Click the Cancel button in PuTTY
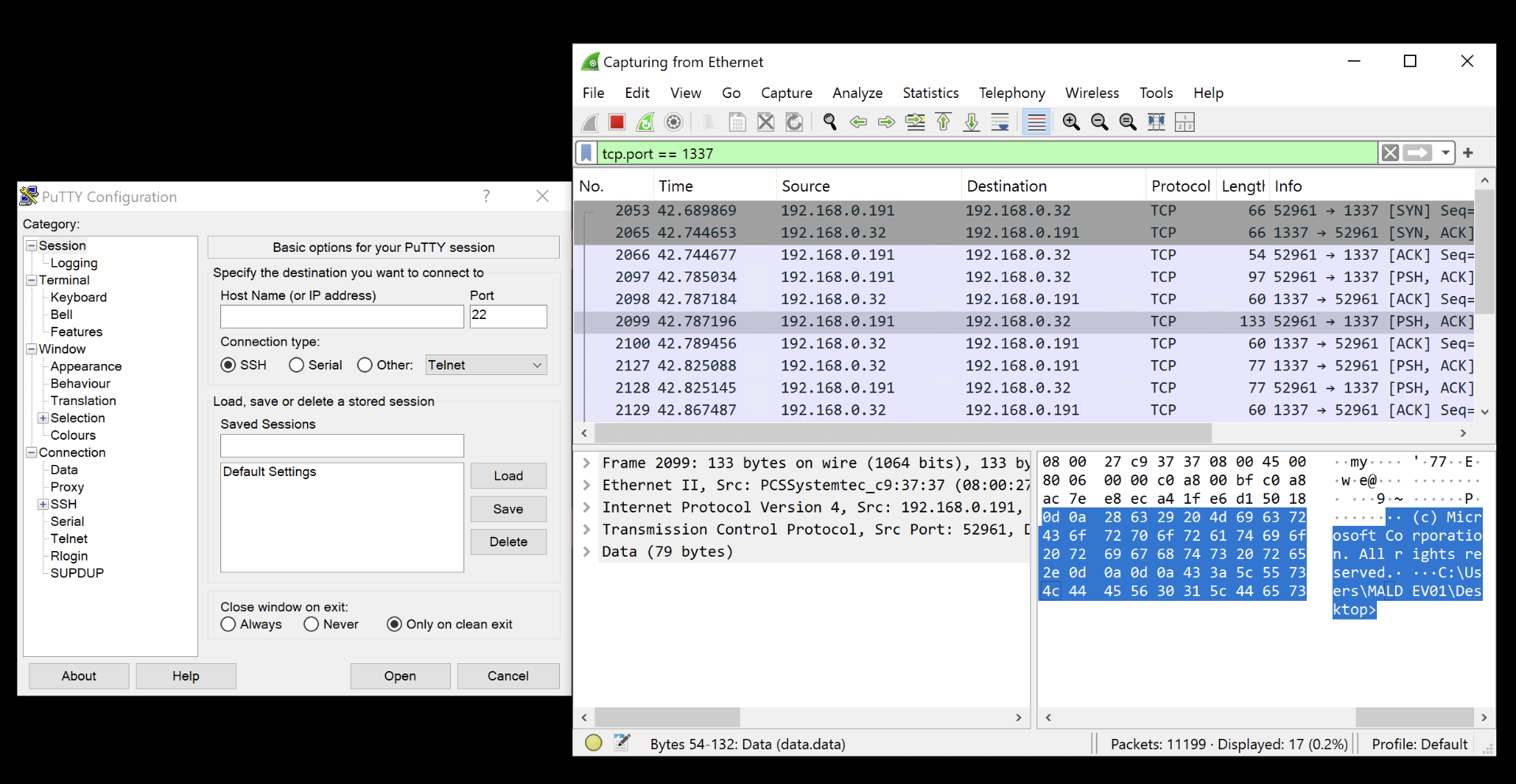 pyautogui.click(x=508, y=676)
